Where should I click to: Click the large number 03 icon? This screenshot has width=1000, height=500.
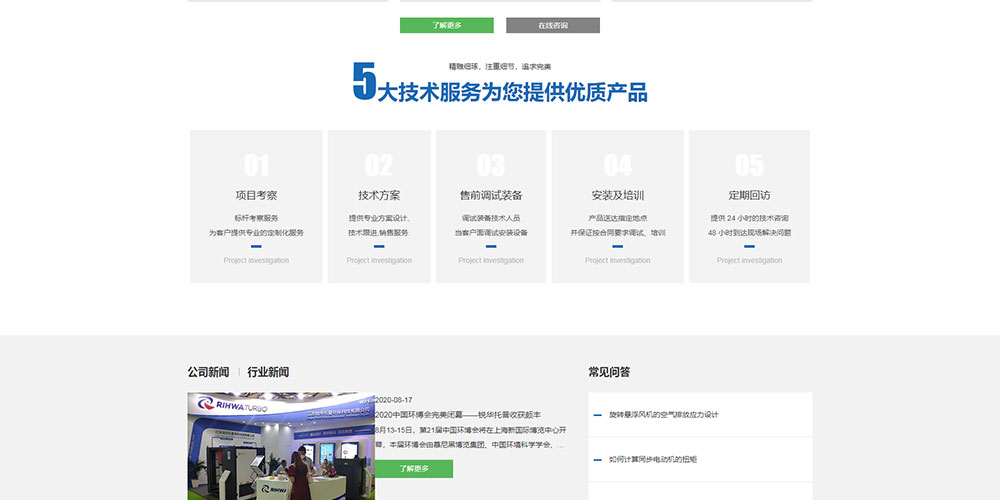point(491,165)
